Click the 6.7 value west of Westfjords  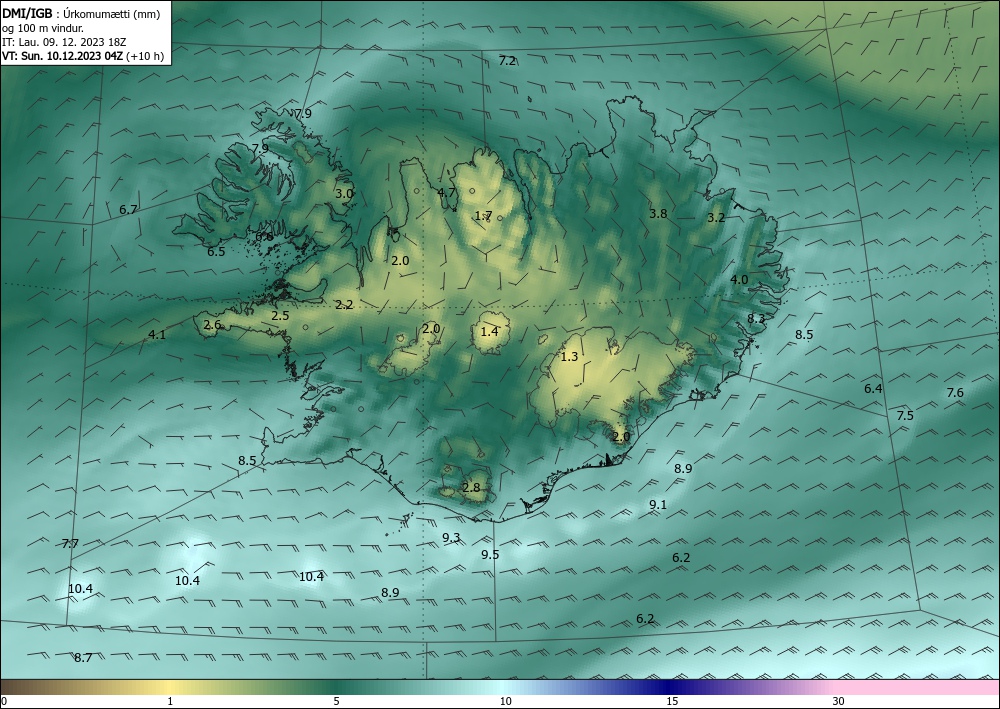tap(128, 209)
